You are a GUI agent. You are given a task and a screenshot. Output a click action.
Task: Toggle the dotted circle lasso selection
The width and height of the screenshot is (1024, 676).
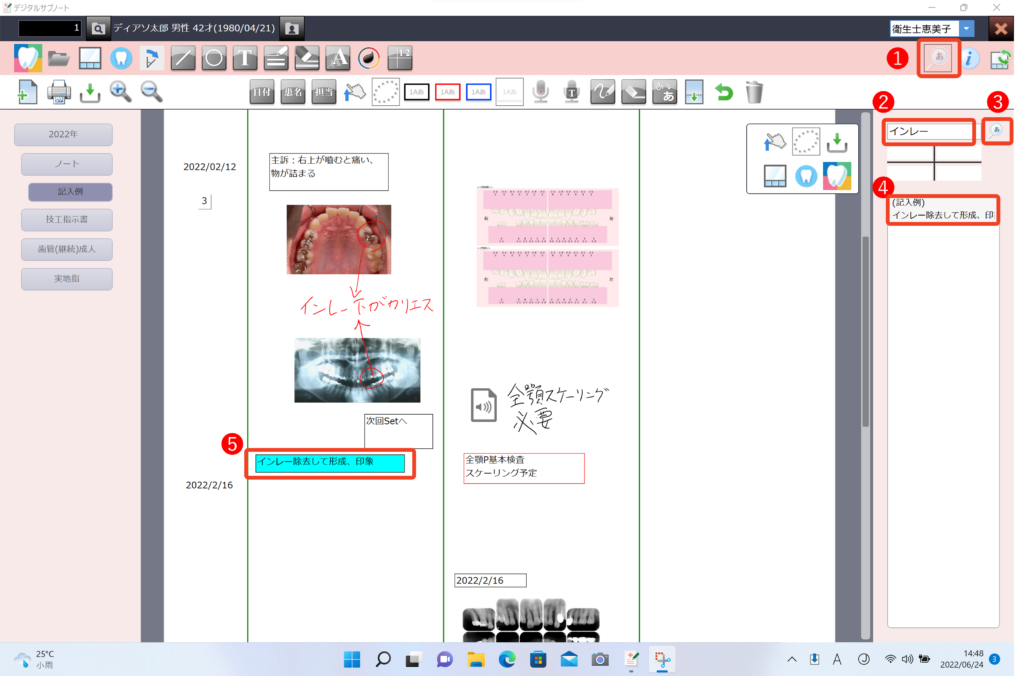(x=385, y=92)
